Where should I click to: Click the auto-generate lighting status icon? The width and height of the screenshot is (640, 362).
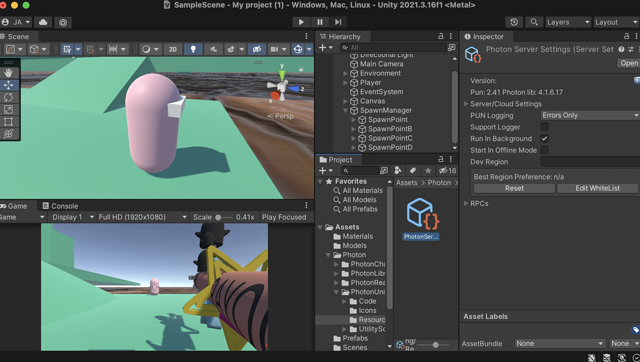[x=622, y=358]
